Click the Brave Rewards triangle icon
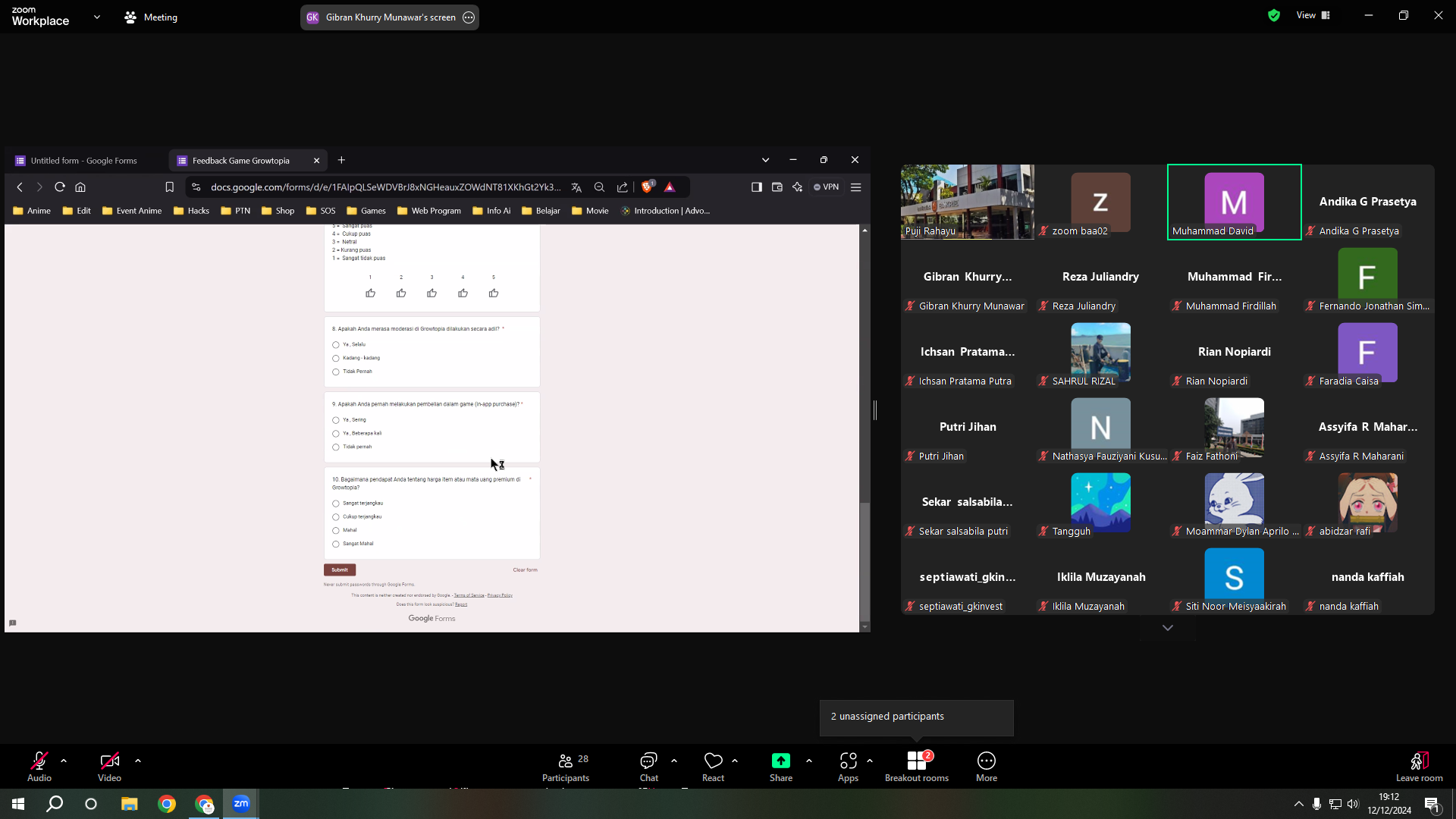1456x819 pixels. point(670,187)
